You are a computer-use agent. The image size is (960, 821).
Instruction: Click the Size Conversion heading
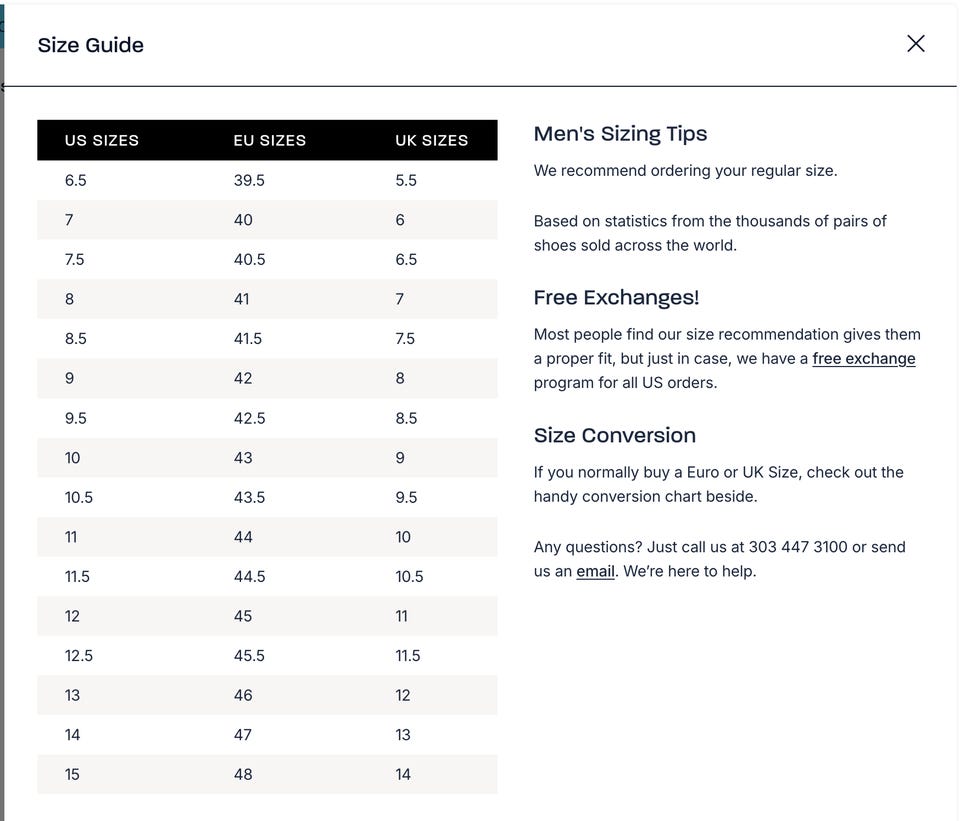click(x=614, y=435)
